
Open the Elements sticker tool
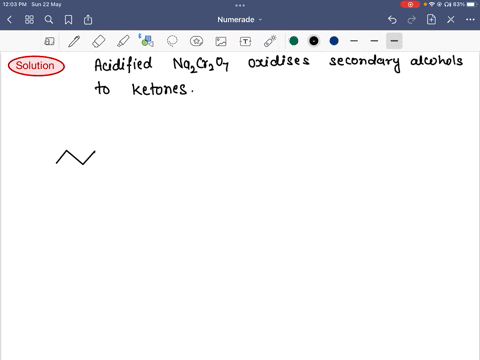point(196,41)
